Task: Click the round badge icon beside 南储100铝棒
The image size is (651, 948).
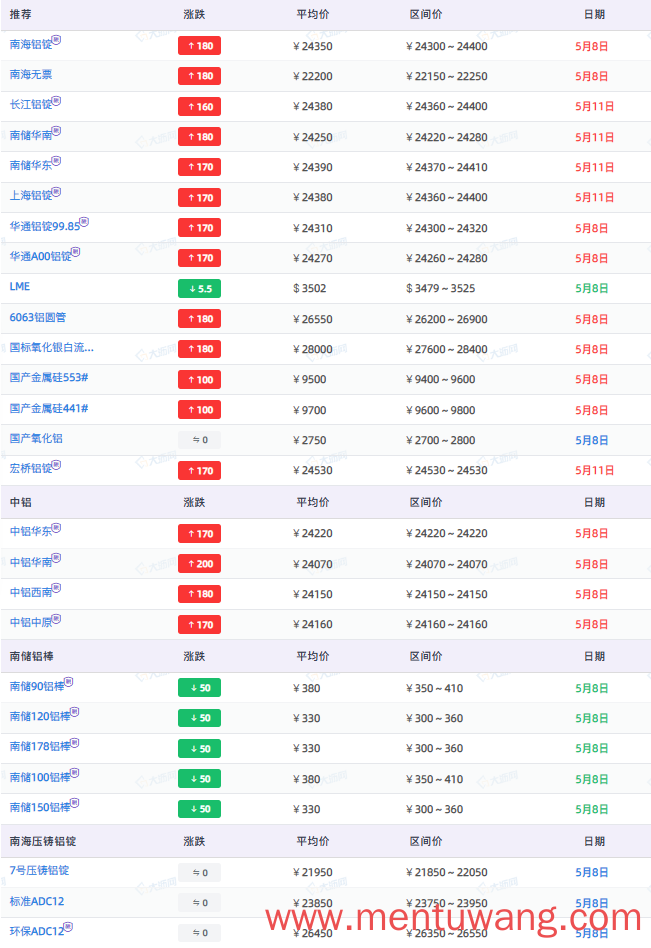Action: pos(74,773)
